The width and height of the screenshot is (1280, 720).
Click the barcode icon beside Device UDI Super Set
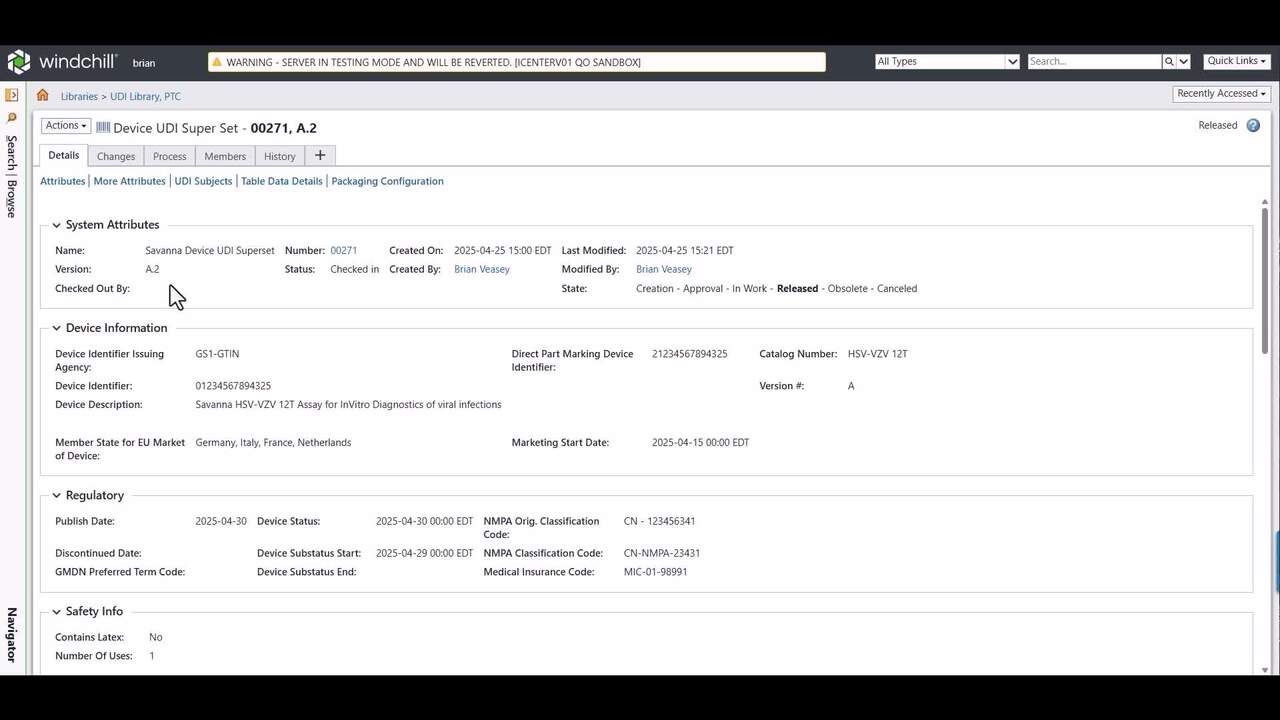pos(103,128)
